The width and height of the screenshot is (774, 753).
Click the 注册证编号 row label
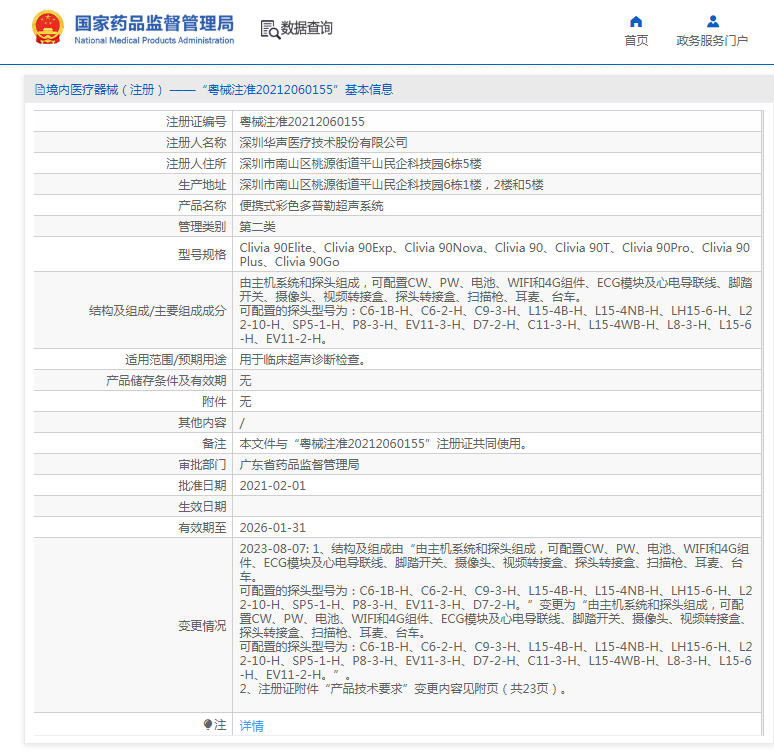coord(196,121)
